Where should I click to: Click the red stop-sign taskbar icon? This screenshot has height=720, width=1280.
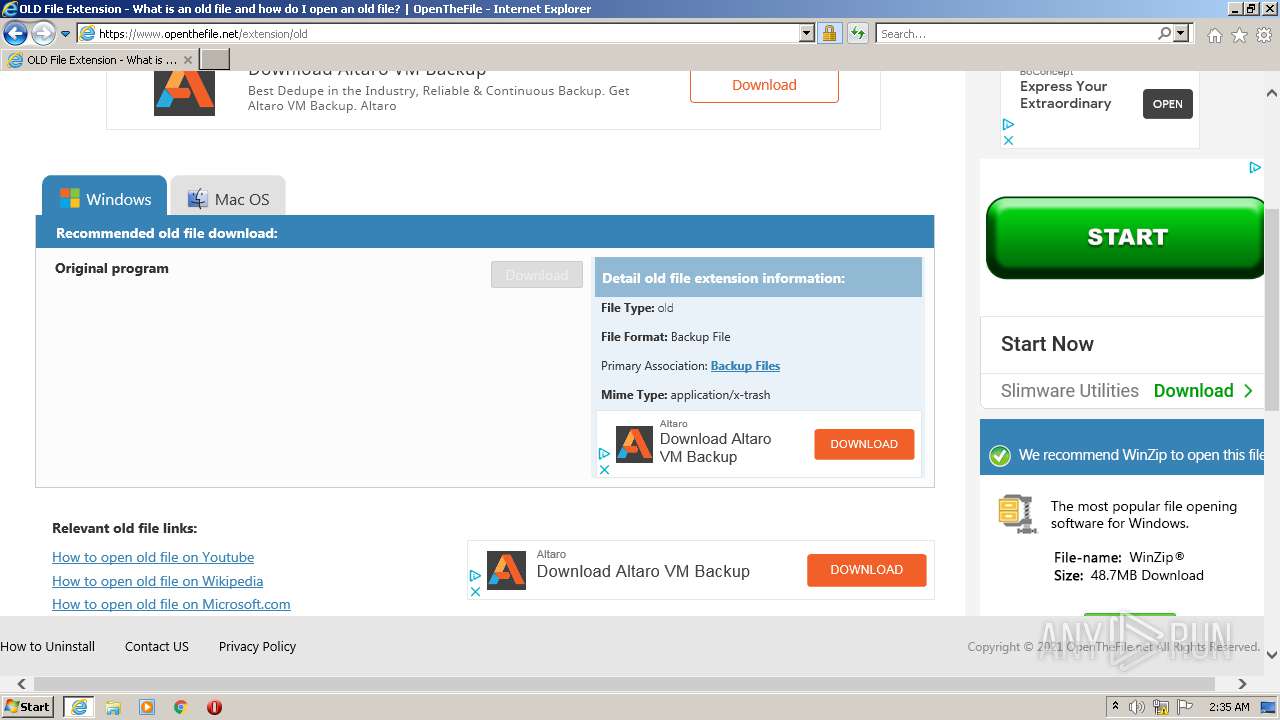click(x=214, y=707)
